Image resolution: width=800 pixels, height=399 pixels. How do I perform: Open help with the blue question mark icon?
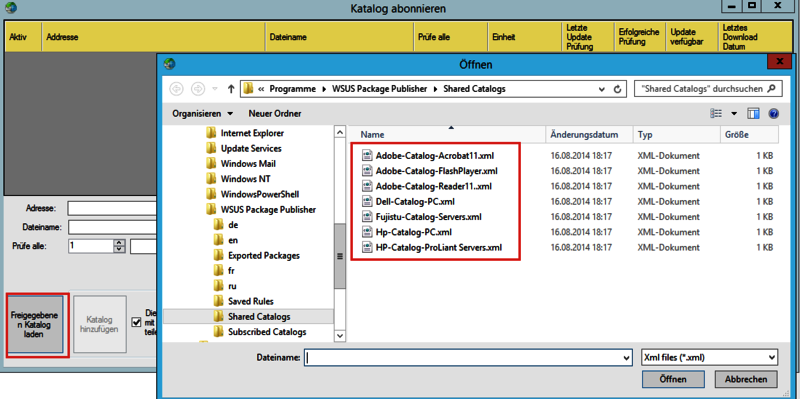point(773,113)
